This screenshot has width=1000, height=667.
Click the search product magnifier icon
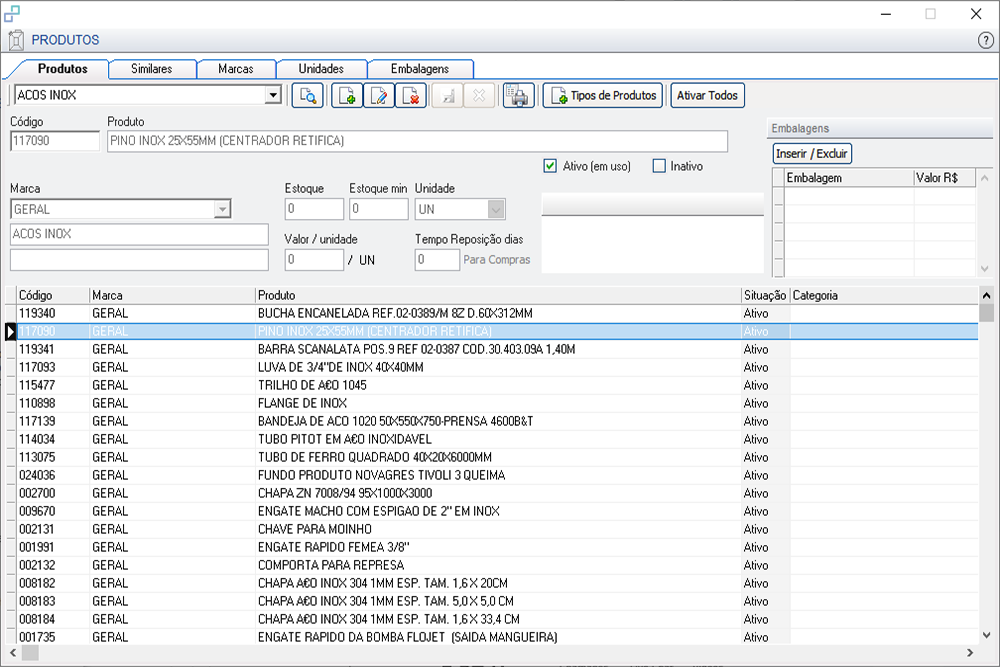(x=307, y=96)
